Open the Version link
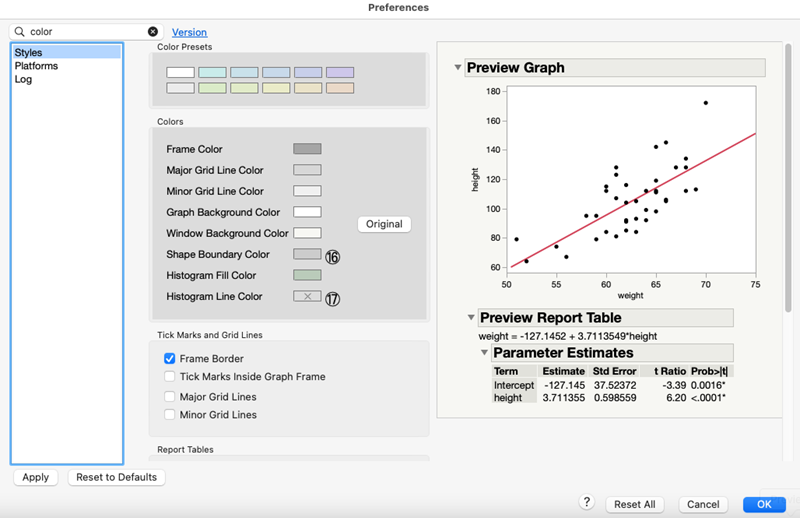The width and height of the screenshot is (800, 518). point(189,32)
